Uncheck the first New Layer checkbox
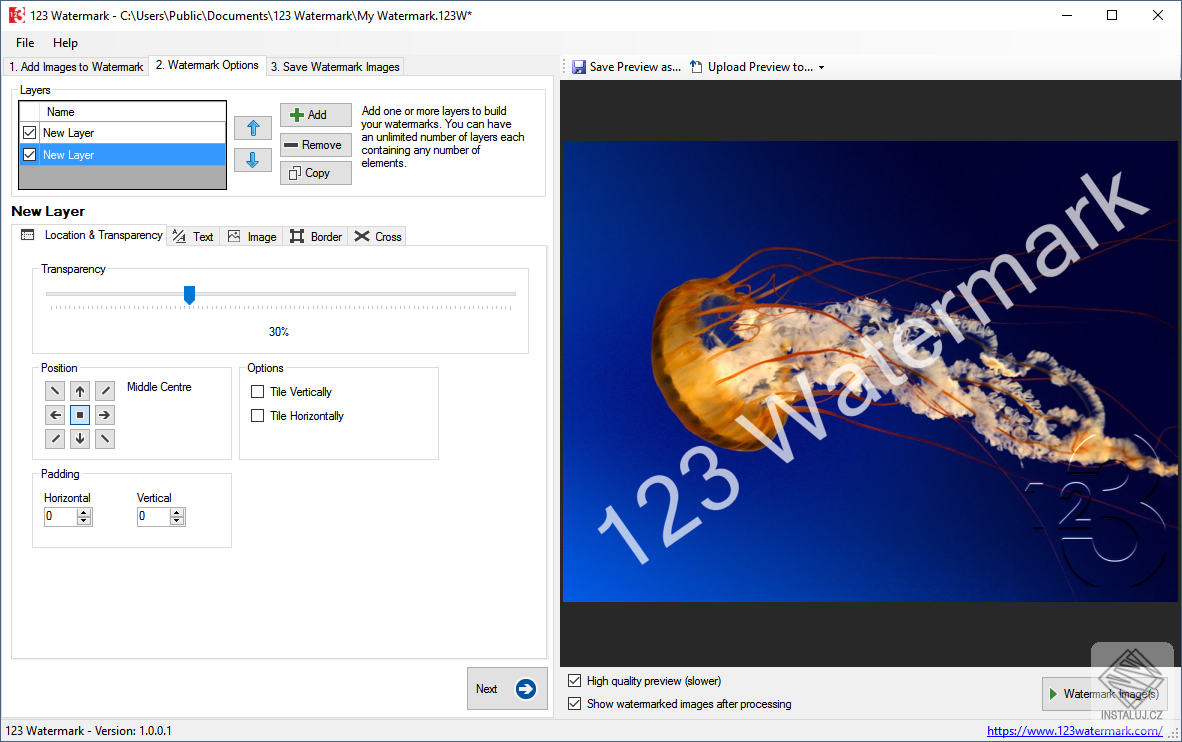 (x=29, y=133)
